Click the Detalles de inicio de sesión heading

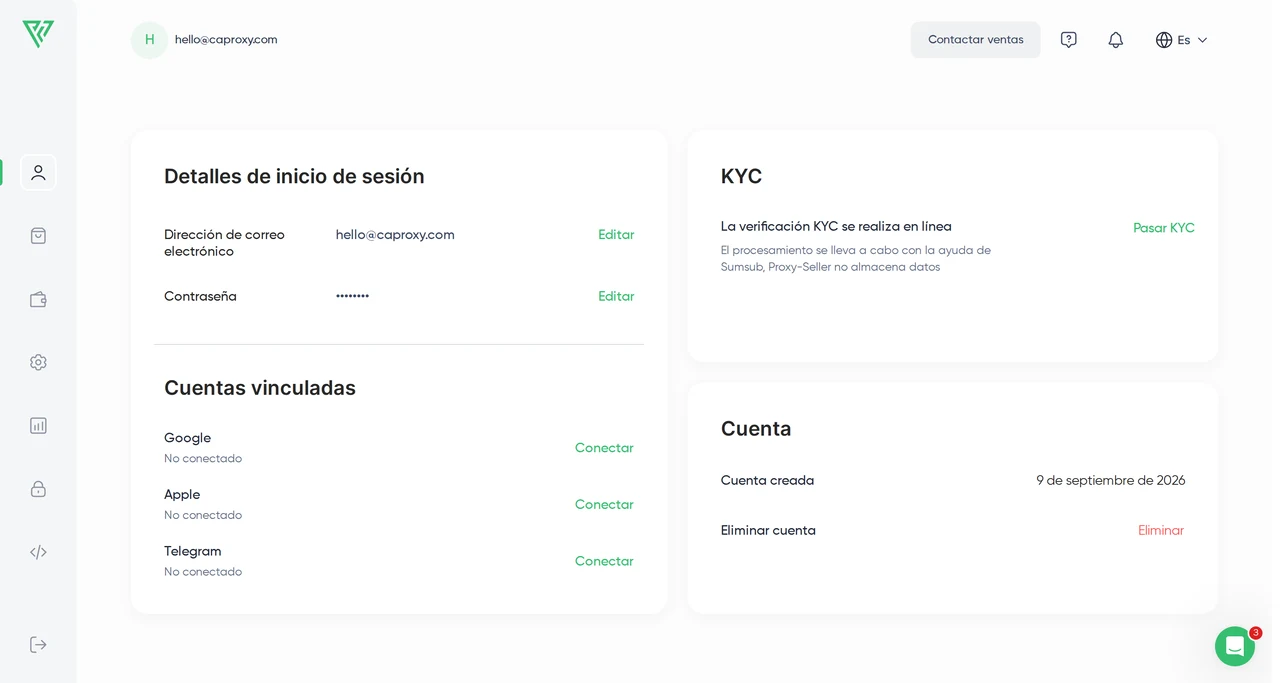(294, 177)
